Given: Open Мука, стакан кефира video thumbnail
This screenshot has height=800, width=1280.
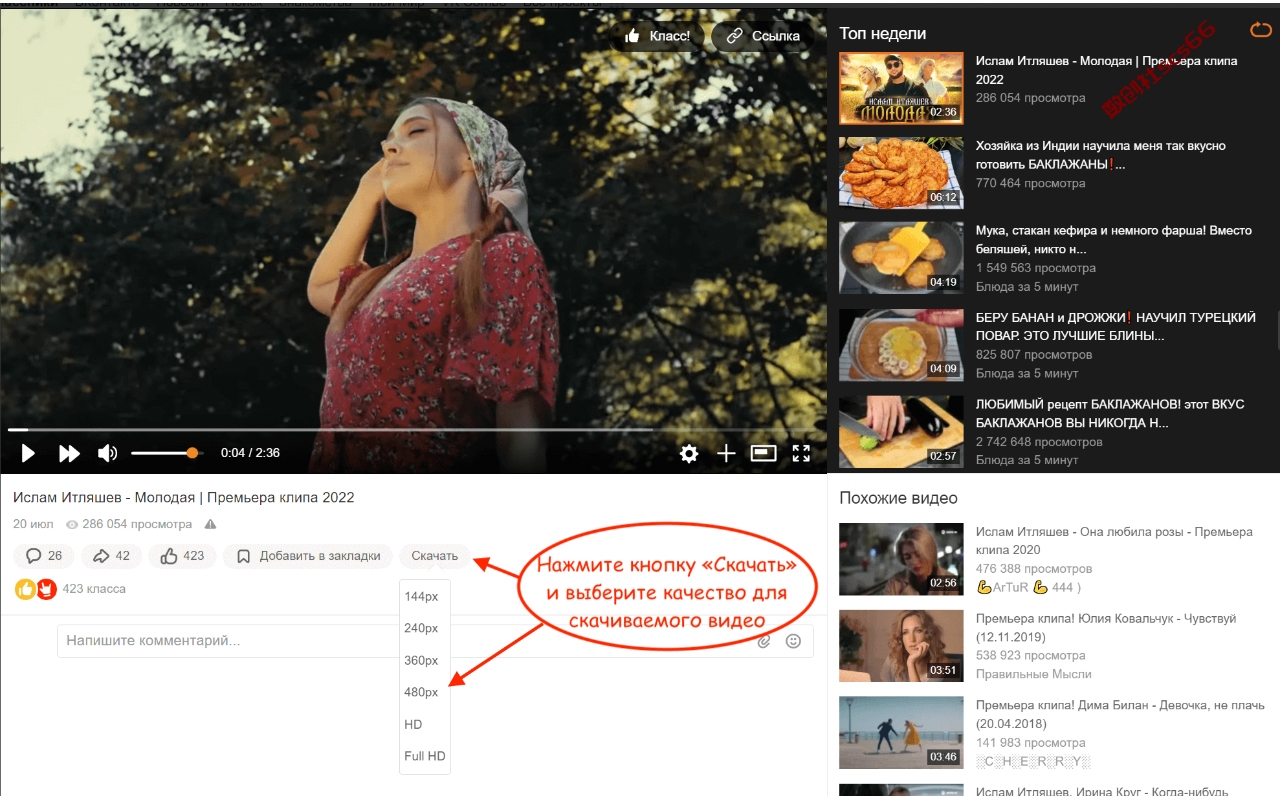Looking at the screenshot, I should click(901, 258).
